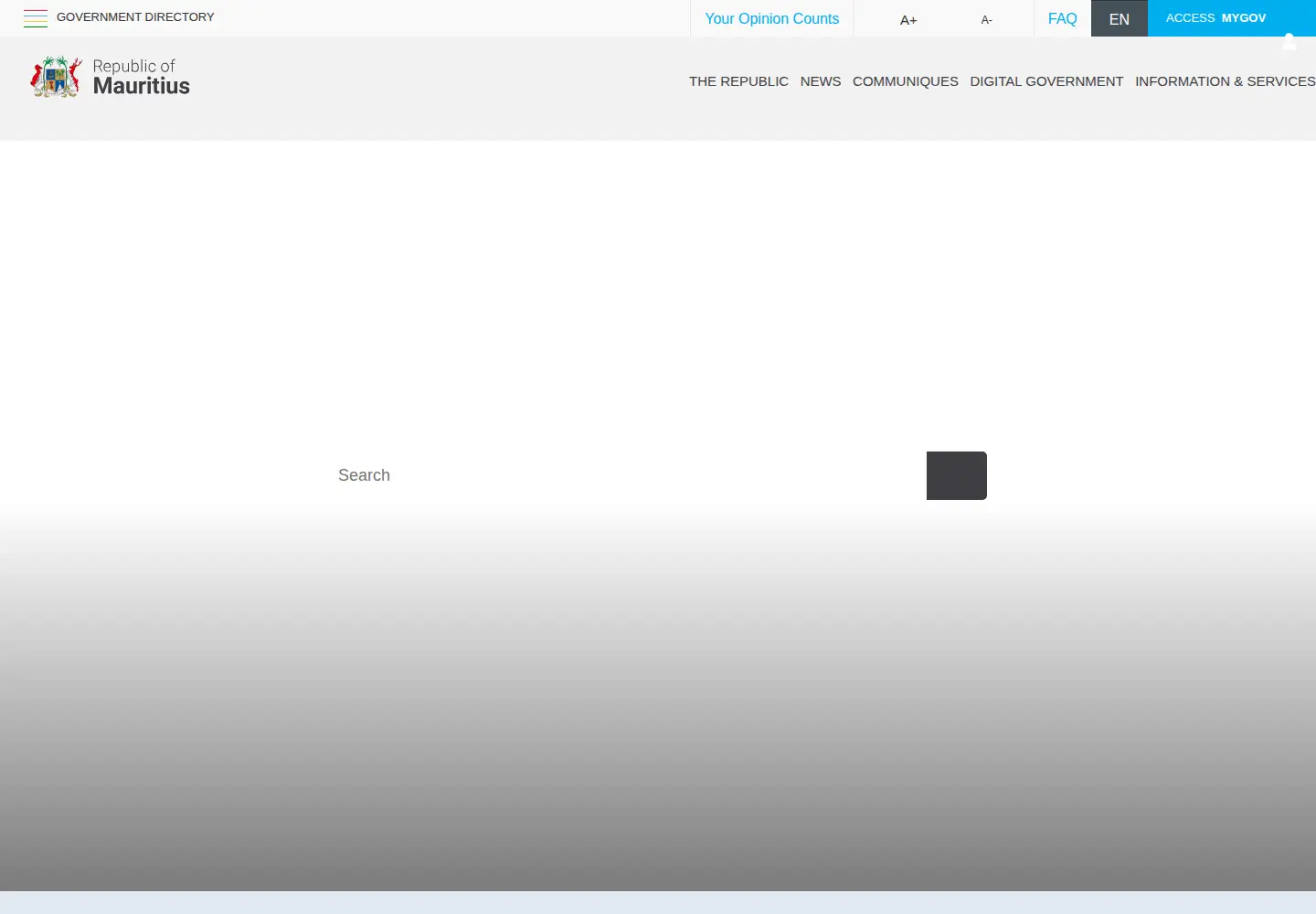Open the Communiques menu item
The image size is (1316, 914).
(906, 81)
